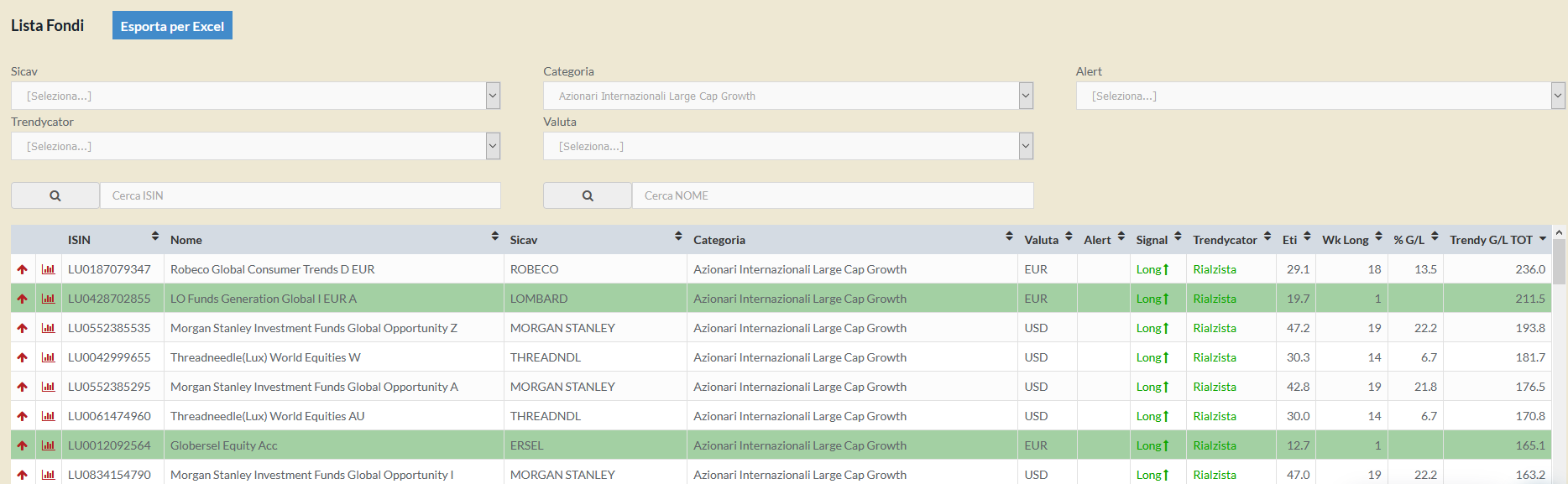Click into the Cerca NOME search field

pyautogui.click(x=832, y=195)
